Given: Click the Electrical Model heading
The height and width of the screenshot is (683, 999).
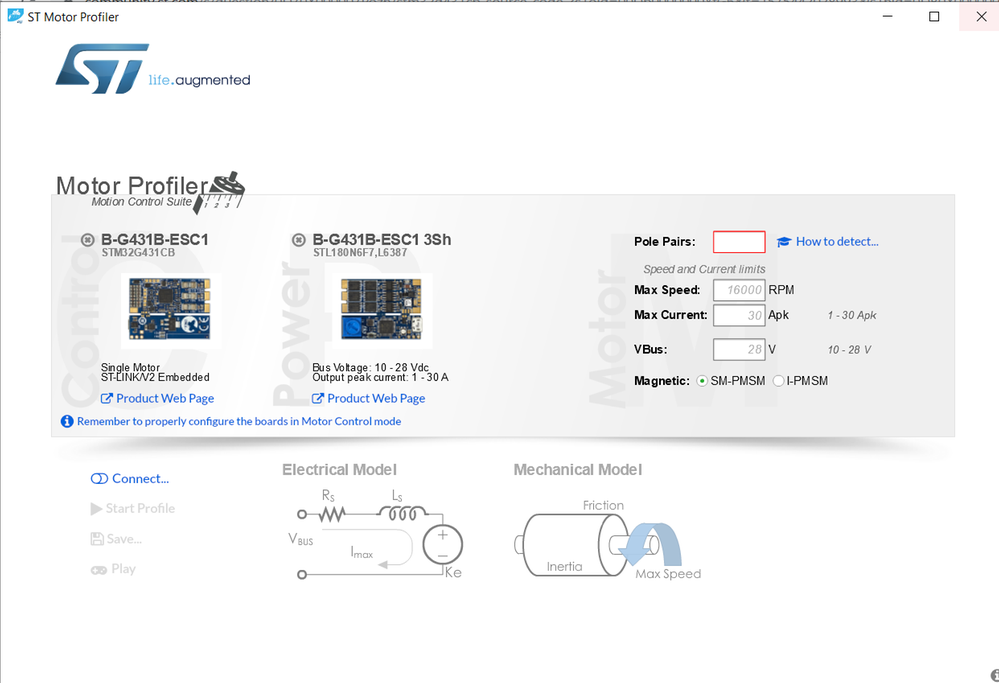Looking at the screenshot, I should (340, 470).
